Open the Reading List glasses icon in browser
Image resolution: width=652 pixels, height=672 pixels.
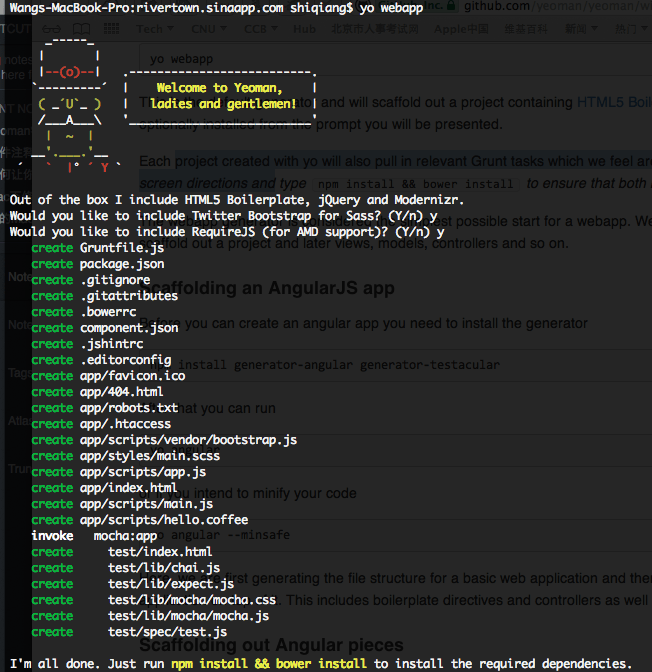pos(51,29)
